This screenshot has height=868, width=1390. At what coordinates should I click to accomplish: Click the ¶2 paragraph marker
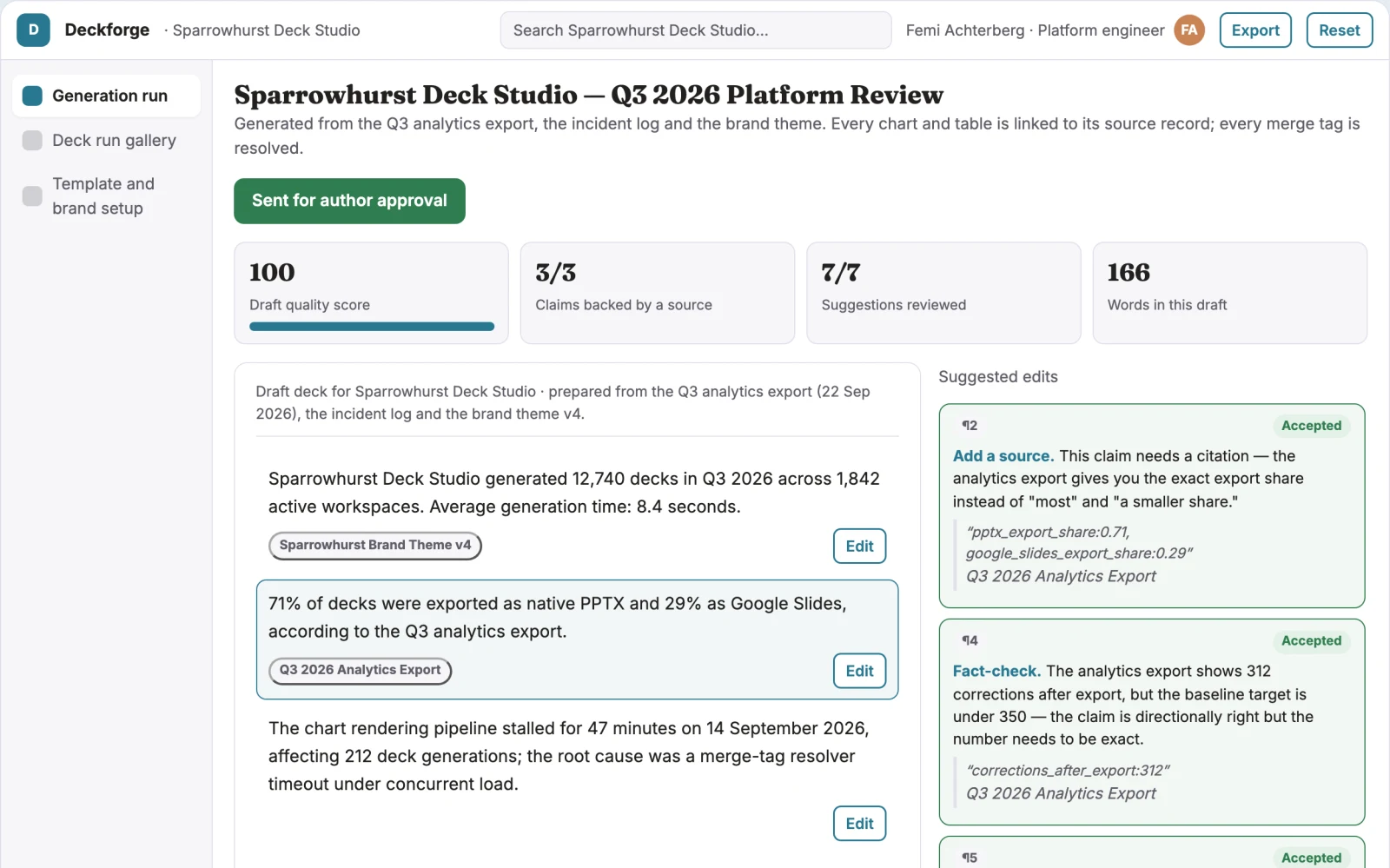tap(970, 426)
